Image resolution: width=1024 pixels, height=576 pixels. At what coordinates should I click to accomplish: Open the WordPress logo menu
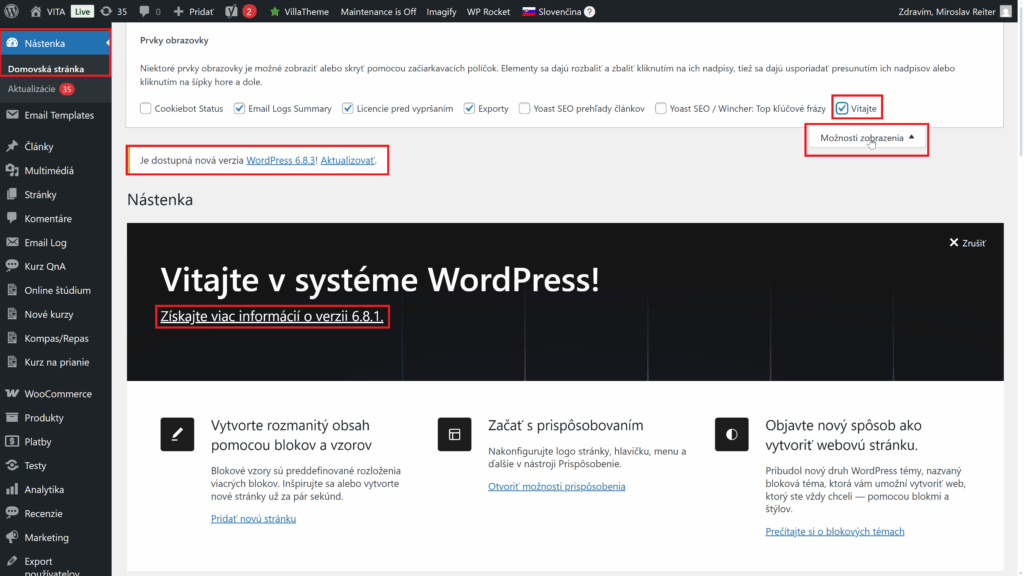pos(10,11)
